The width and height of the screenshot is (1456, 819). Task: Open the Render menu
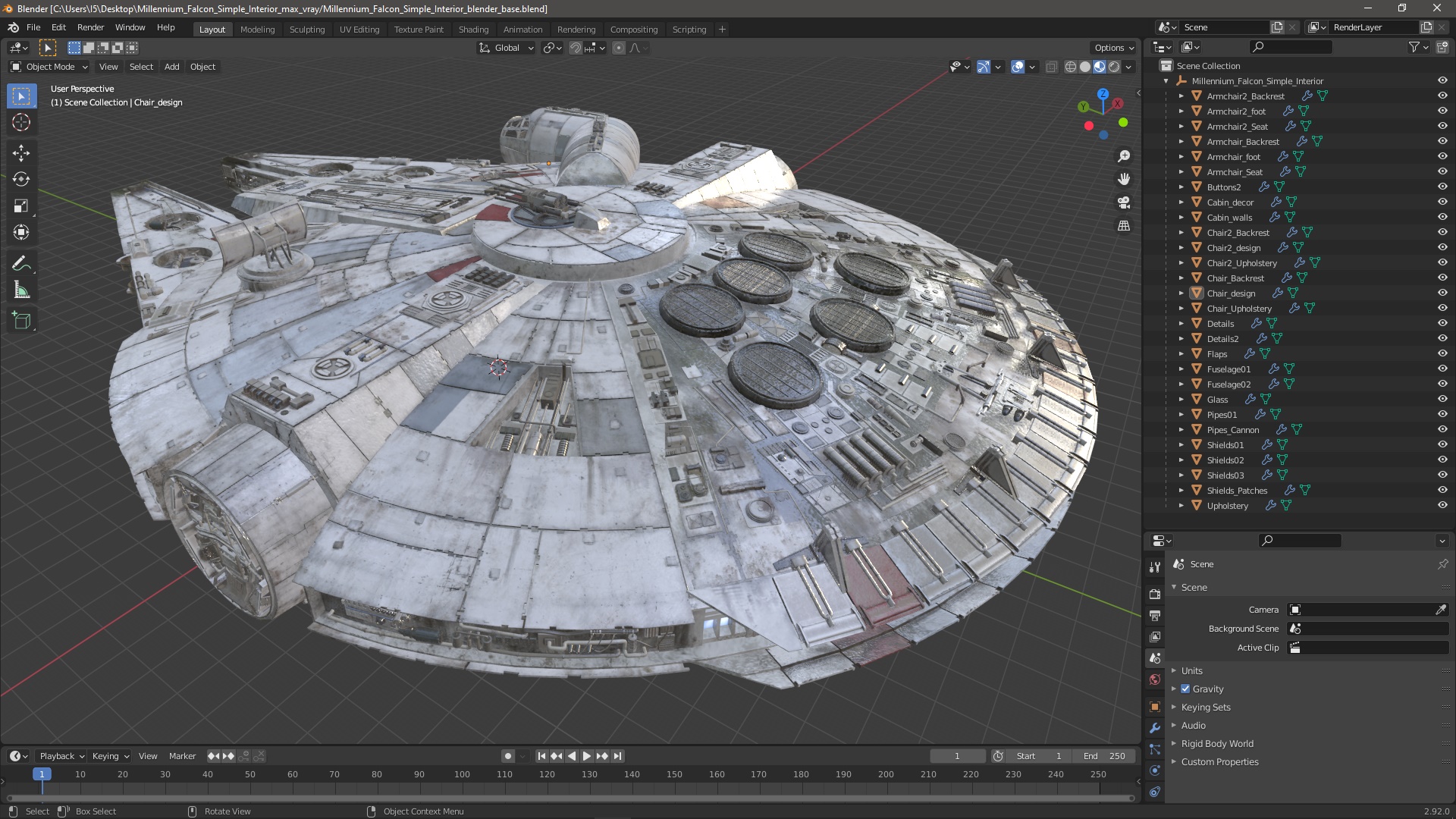point(90,27)
